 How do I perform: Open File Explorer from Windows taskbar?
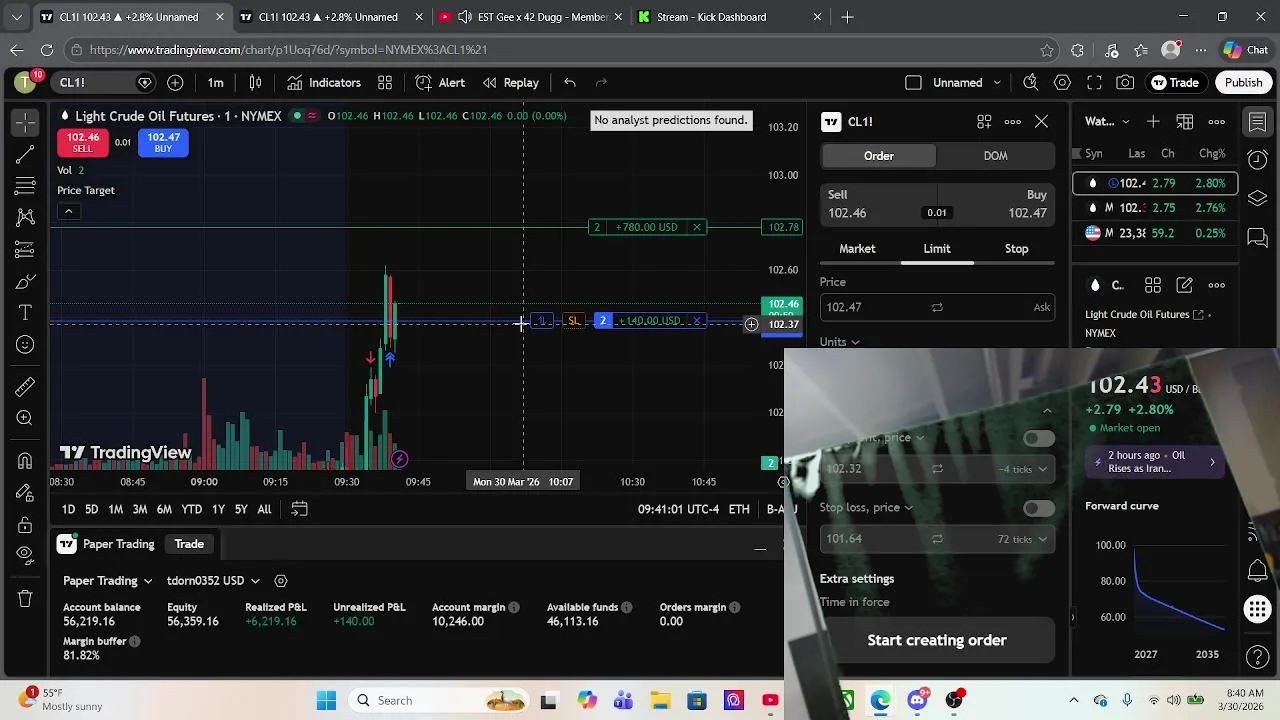point(660,701)
